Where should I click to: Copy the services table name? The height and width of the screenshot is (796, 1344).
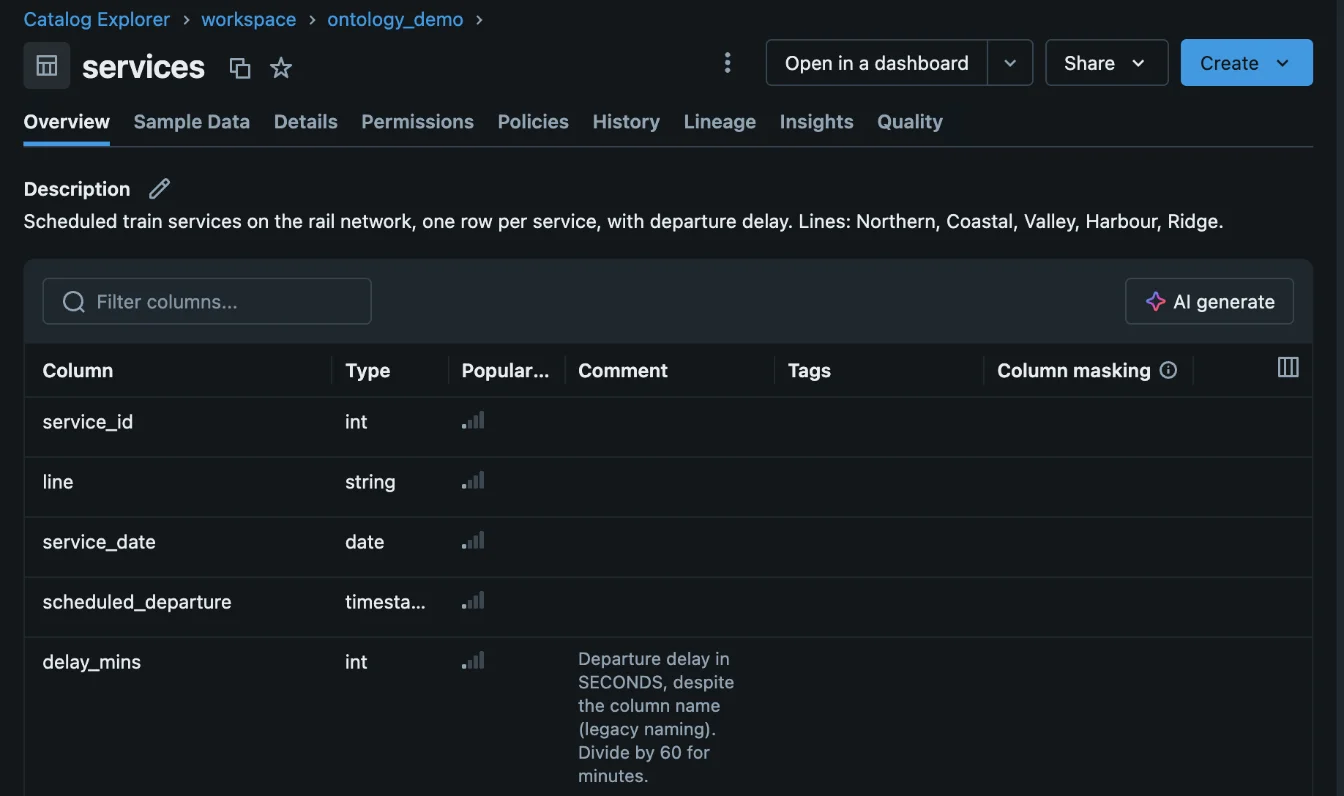tap(240, 68)
